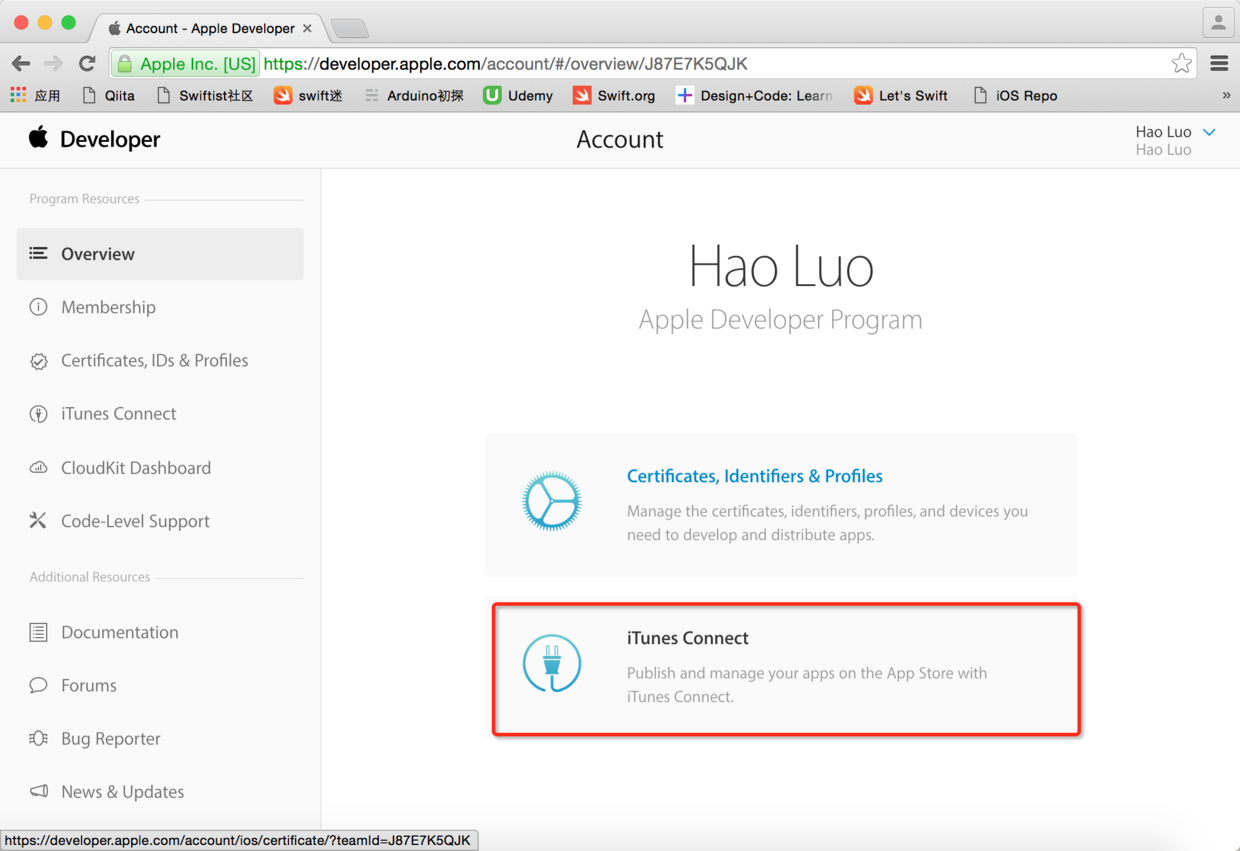
Task: Open the Chrome hamburger menu
Action: pyautogui.click(x=1219, y=64)
